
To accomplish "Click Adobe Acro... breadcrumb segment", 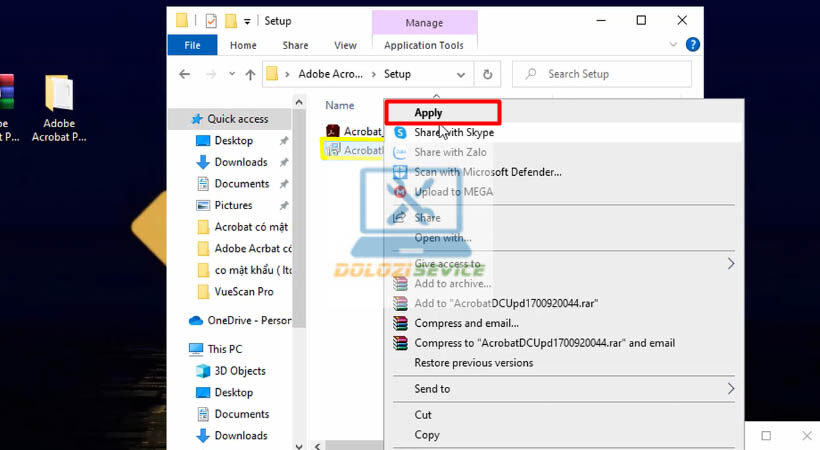I will (x=330, y=74).
